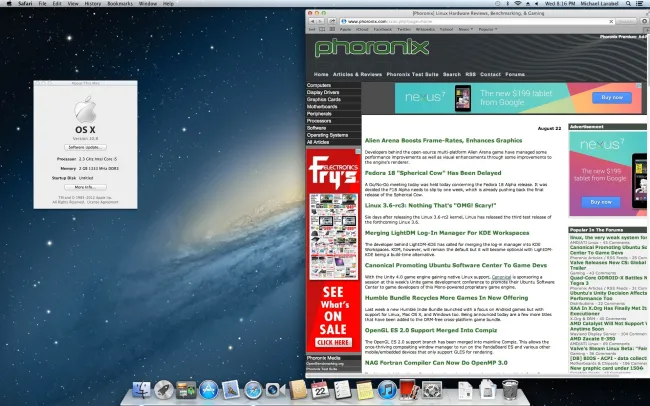The image size is (650, 406).
Task: Open the Bookmarks menu
Action: (x=120, y=3)
